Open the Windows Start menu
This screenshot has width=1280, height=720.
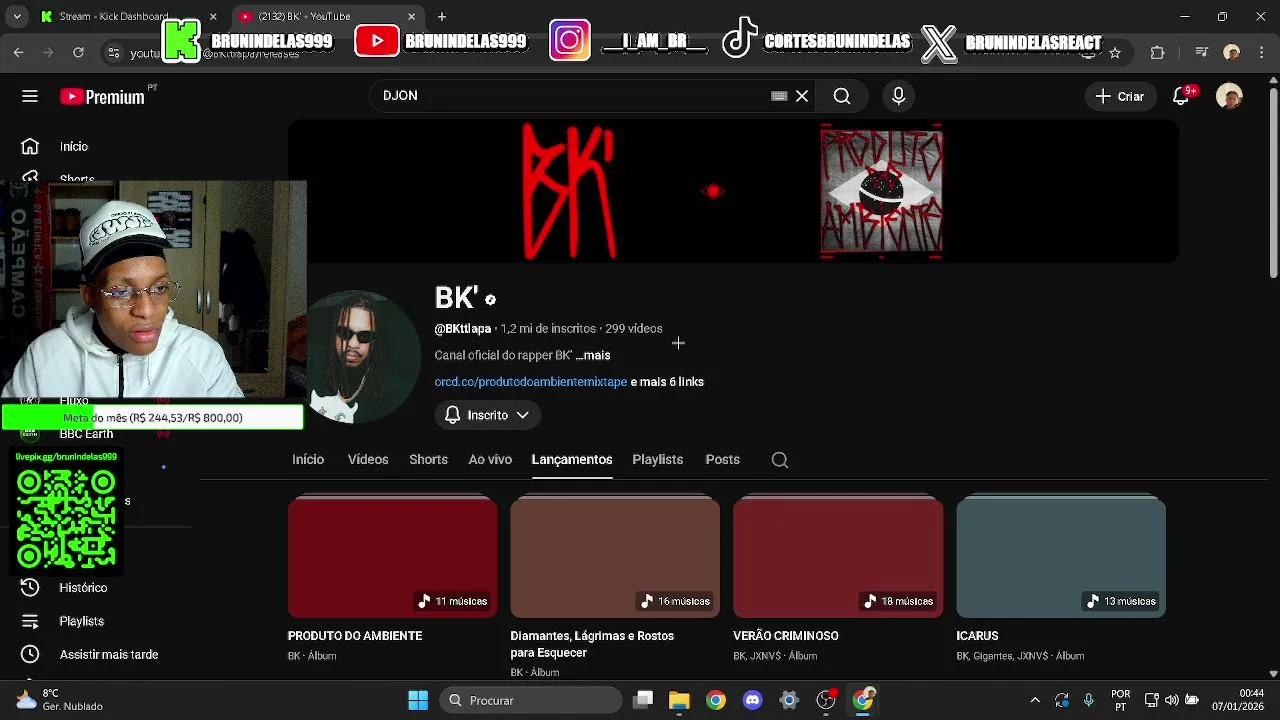(418, 700)
